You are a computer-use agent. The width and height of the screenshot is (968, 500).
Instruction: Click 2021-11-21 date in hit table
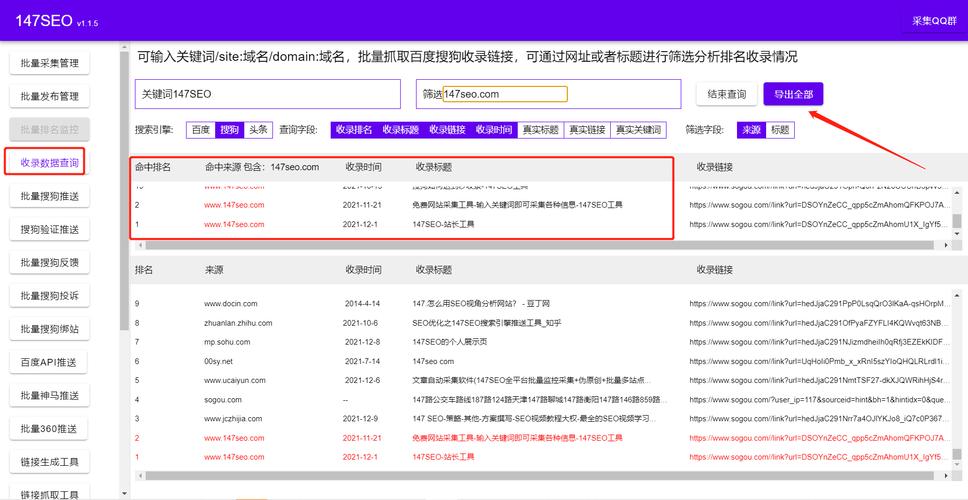point(362,205)
